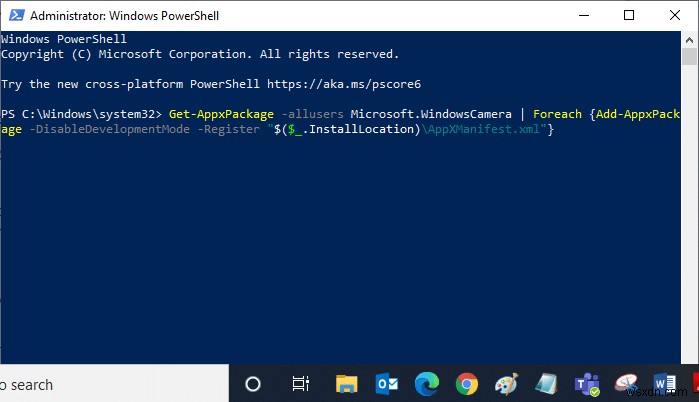Click the PowerShell icon in title bar

coord(16,15)
